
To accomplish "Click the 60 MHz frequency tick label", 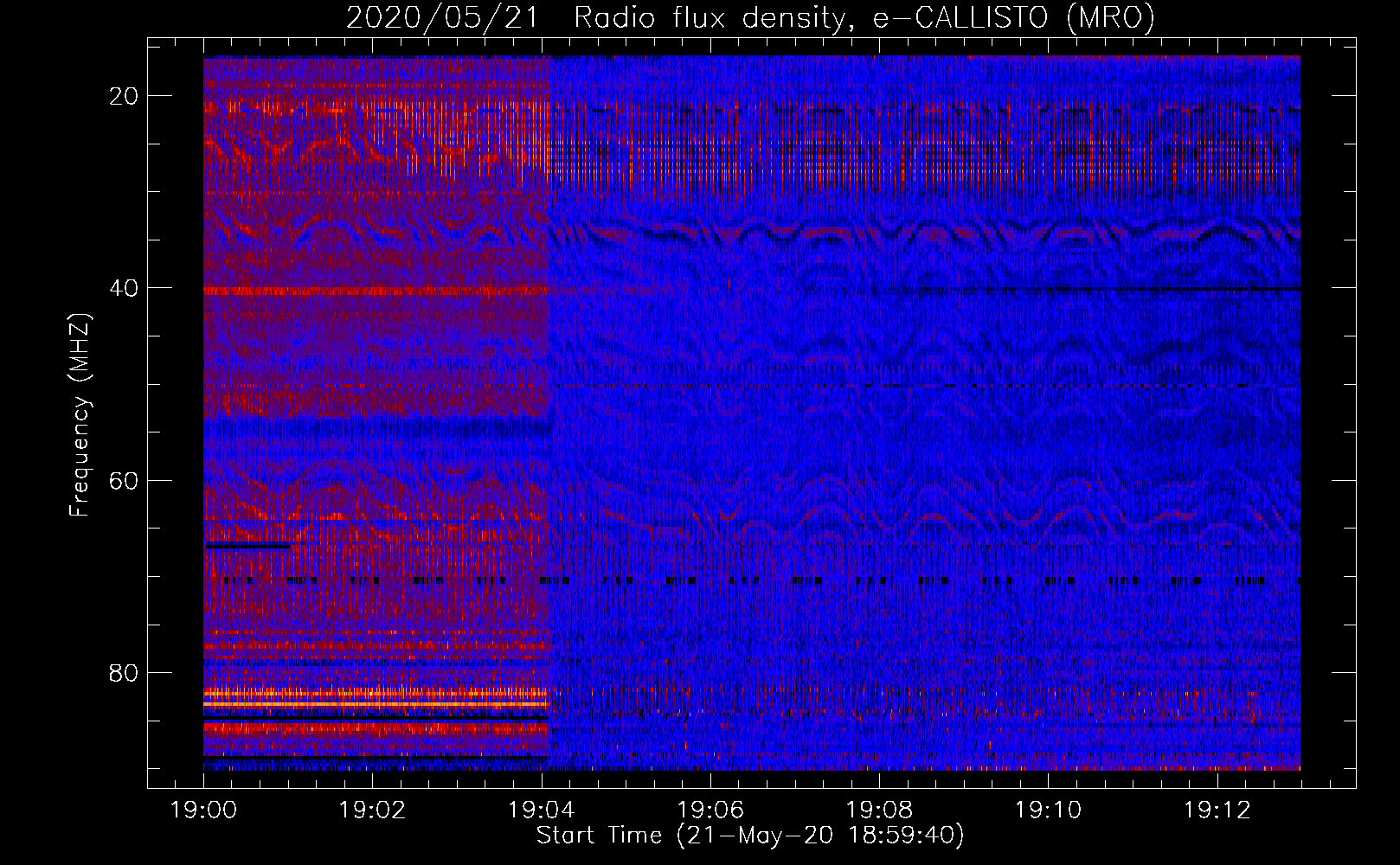I will pos(125,480).
